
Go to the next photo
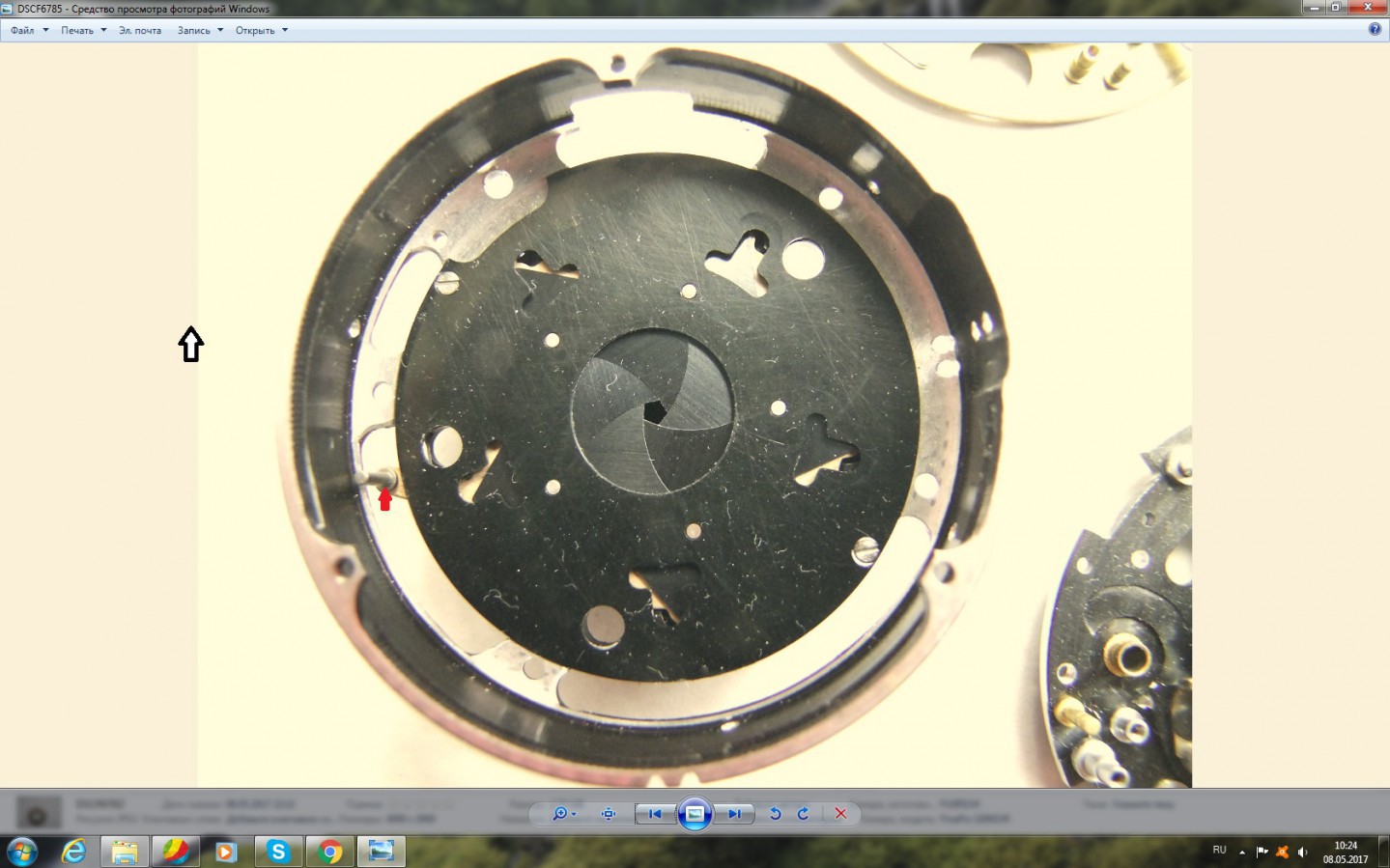734,814
